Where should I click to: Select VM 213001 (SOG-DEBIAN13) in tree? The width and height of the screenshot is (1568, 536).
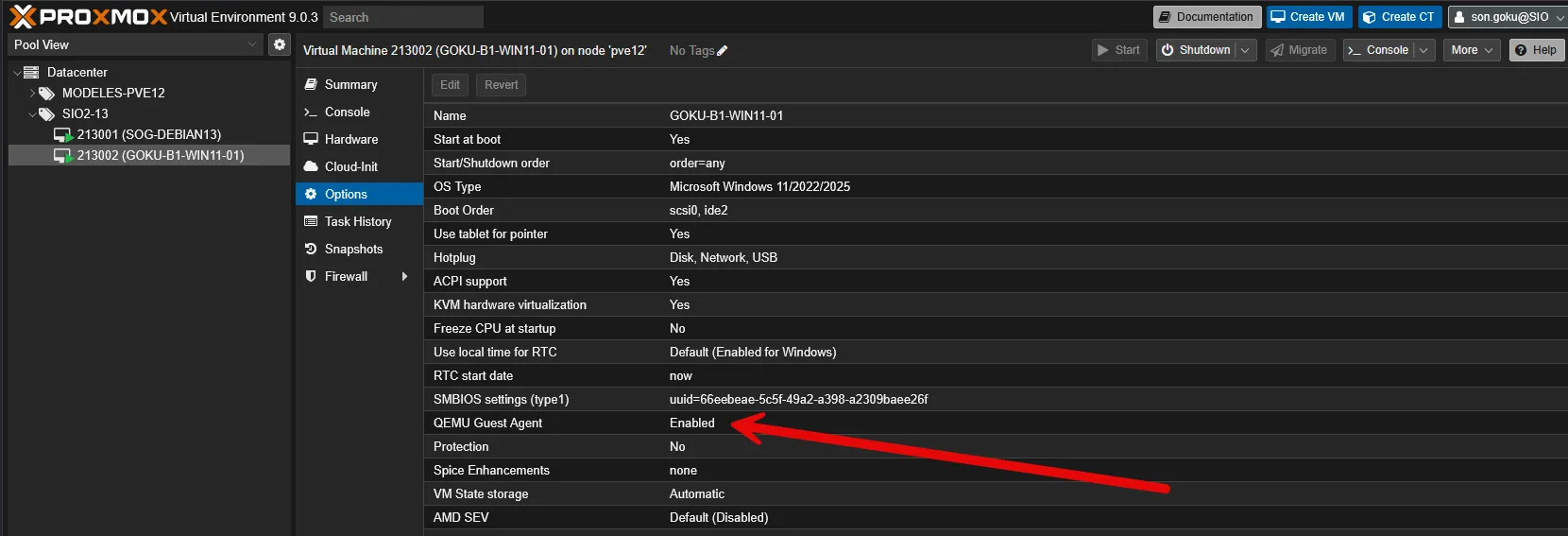click(x=148, y=134)
